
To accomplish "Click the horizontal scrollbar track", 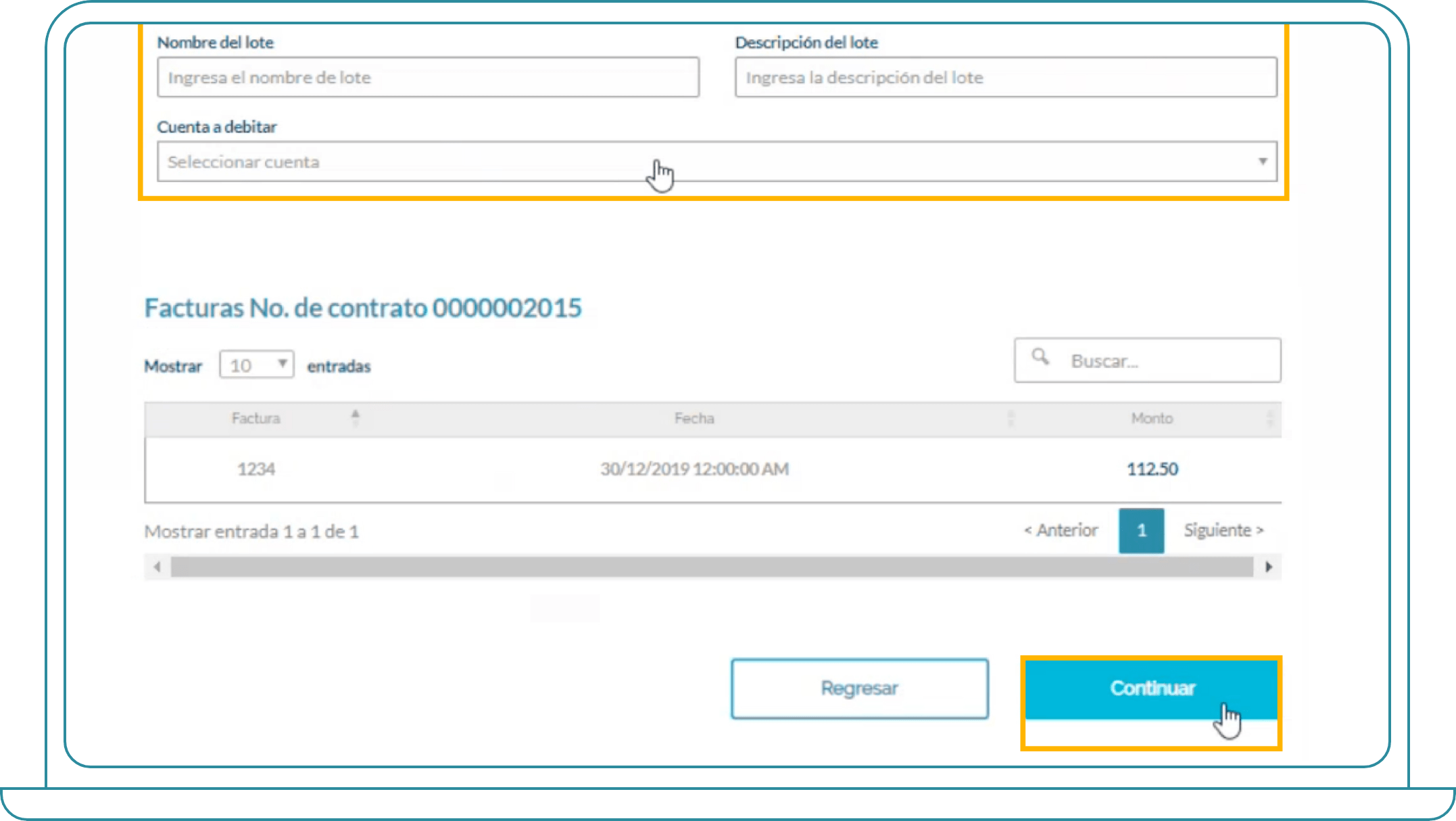I will 711,567.
